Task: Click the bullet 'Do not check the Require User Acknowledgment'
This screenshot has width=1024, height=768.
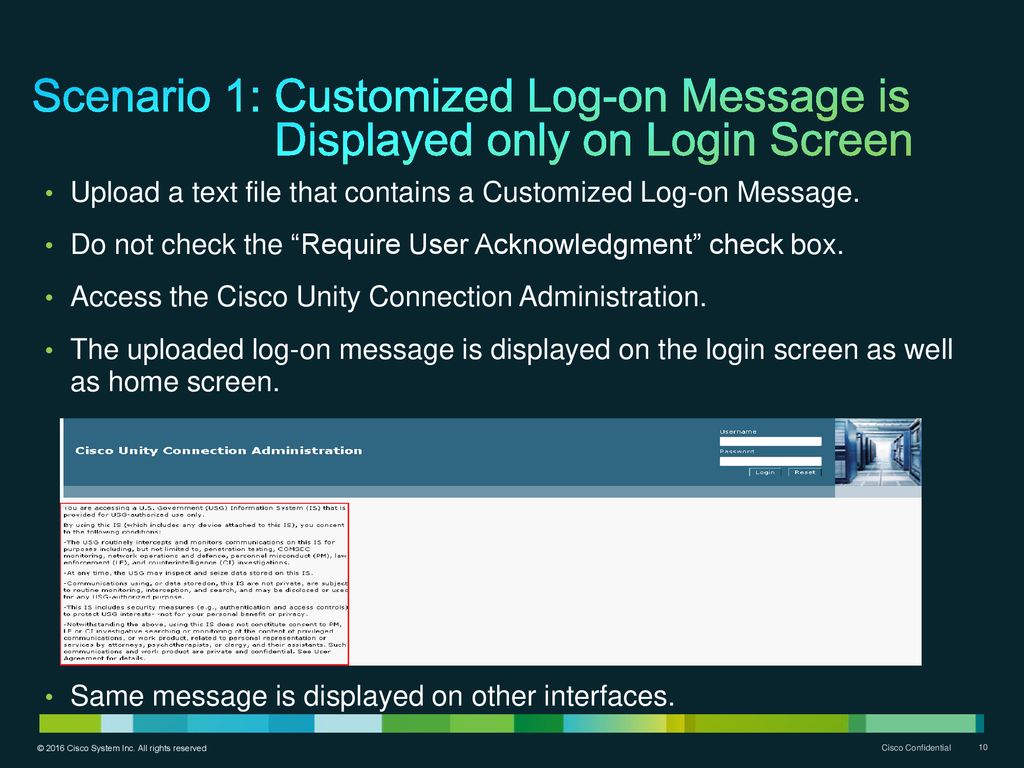Action: [x=457, y=245]
